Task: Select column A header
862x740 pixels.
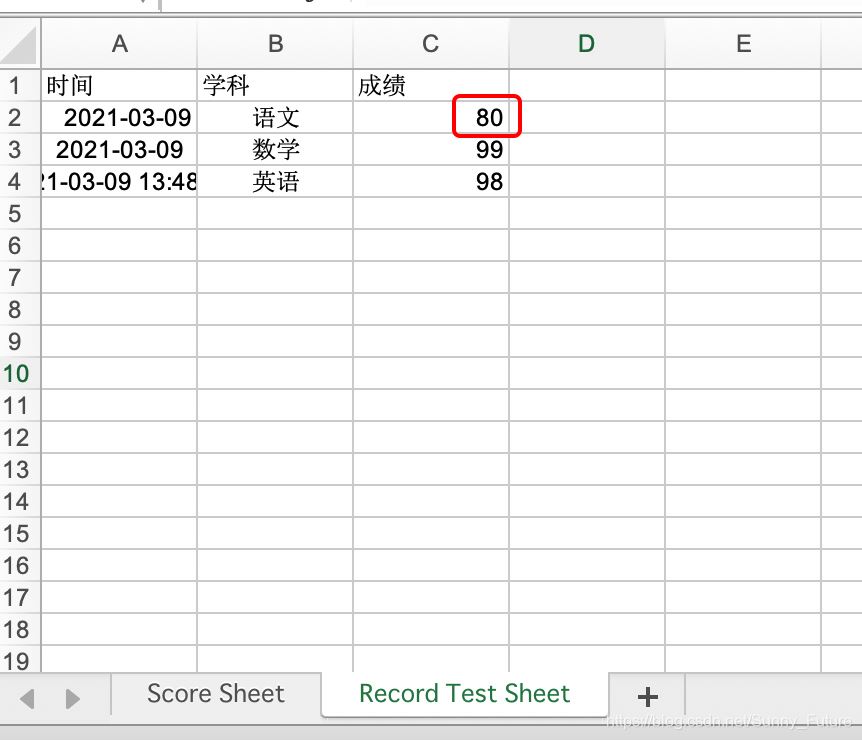Action: [120, 44]
